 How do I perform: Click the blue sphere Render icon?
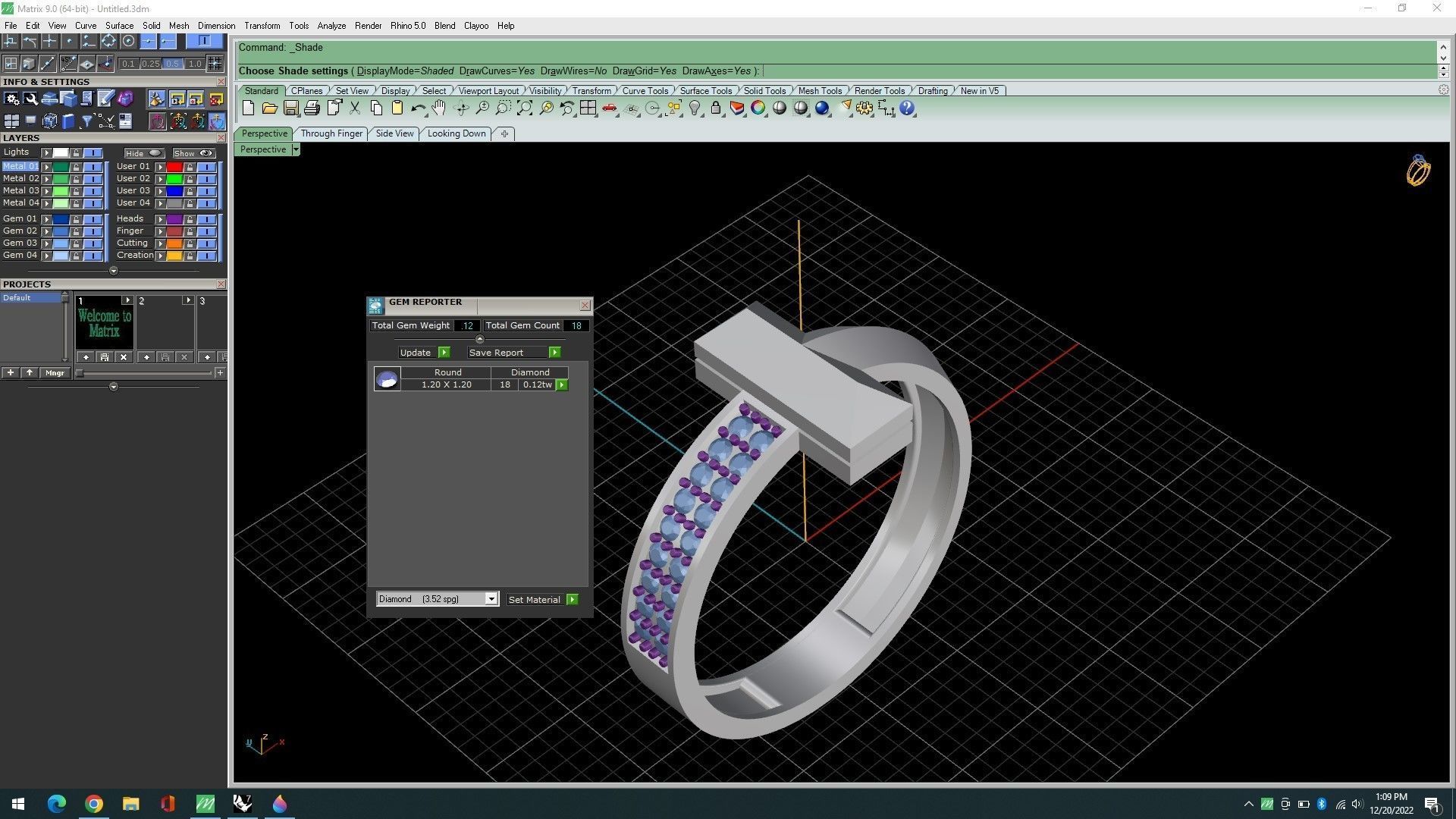(822, 108)
